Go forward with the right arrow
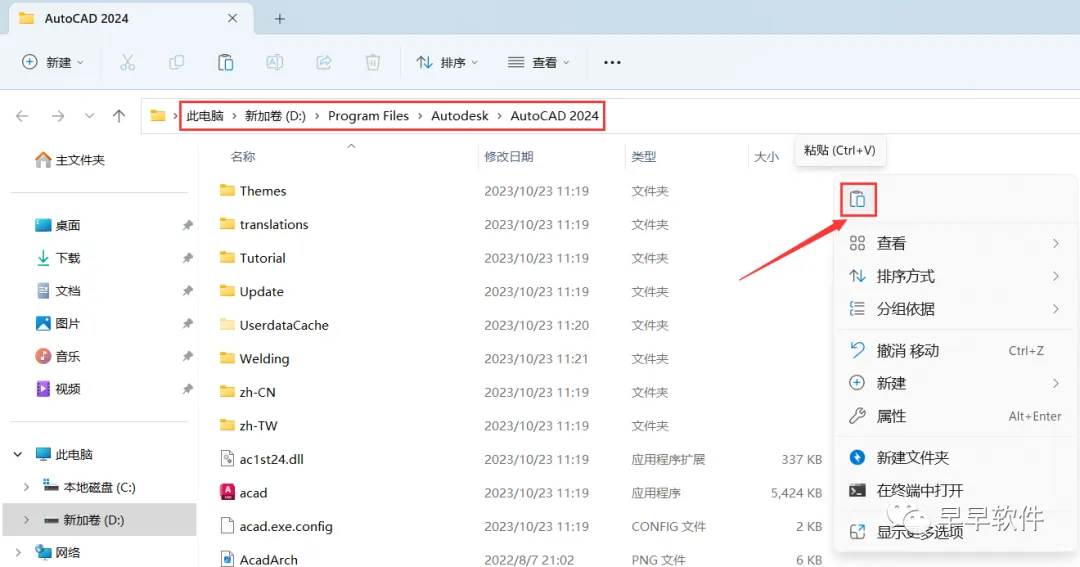Image resolution: width=1080 pixels, height=567 pixels. 58,116
